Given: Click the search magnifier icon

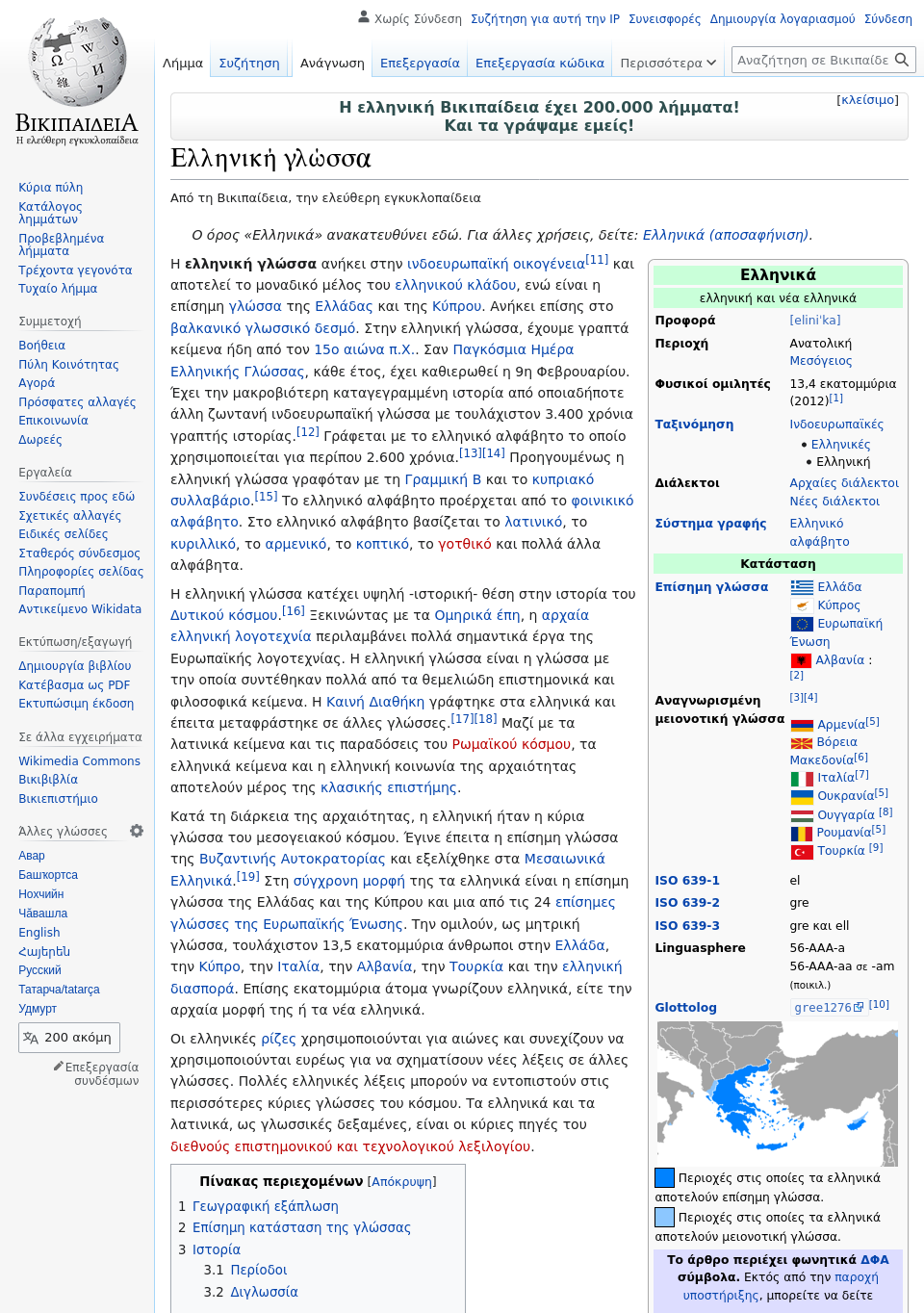Looking at the screenshot, I should pyautogui.click(x=902, y=60).
